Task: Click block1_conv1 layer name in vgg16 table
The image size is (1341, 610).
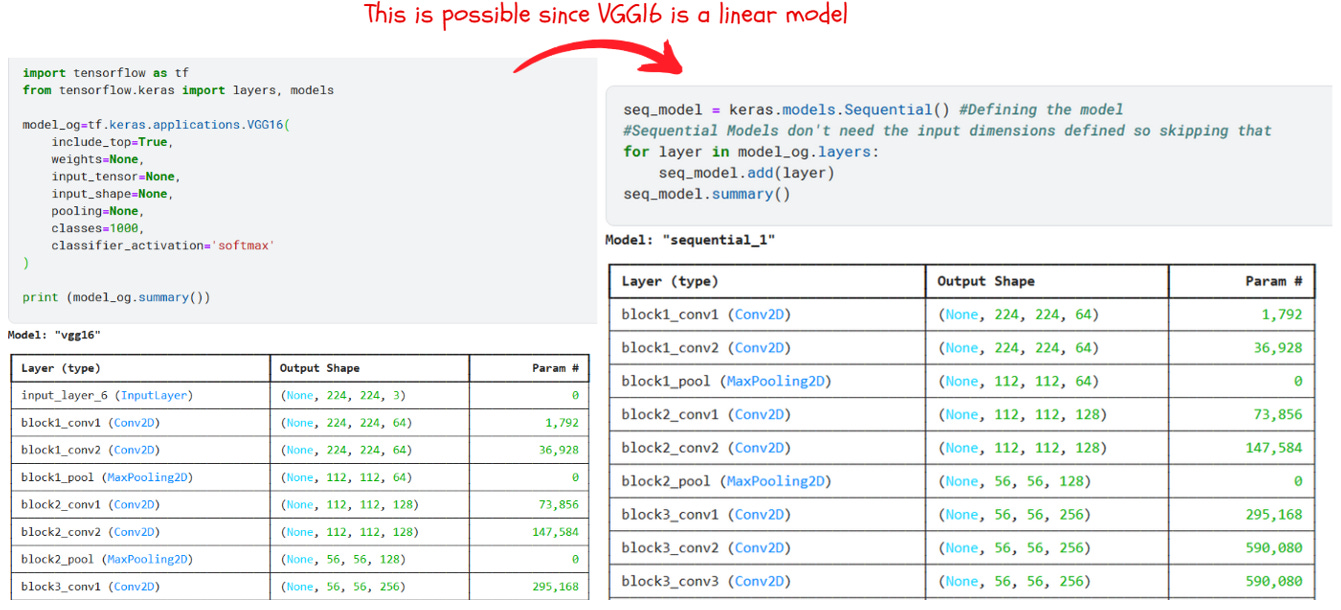Action: 90,423
